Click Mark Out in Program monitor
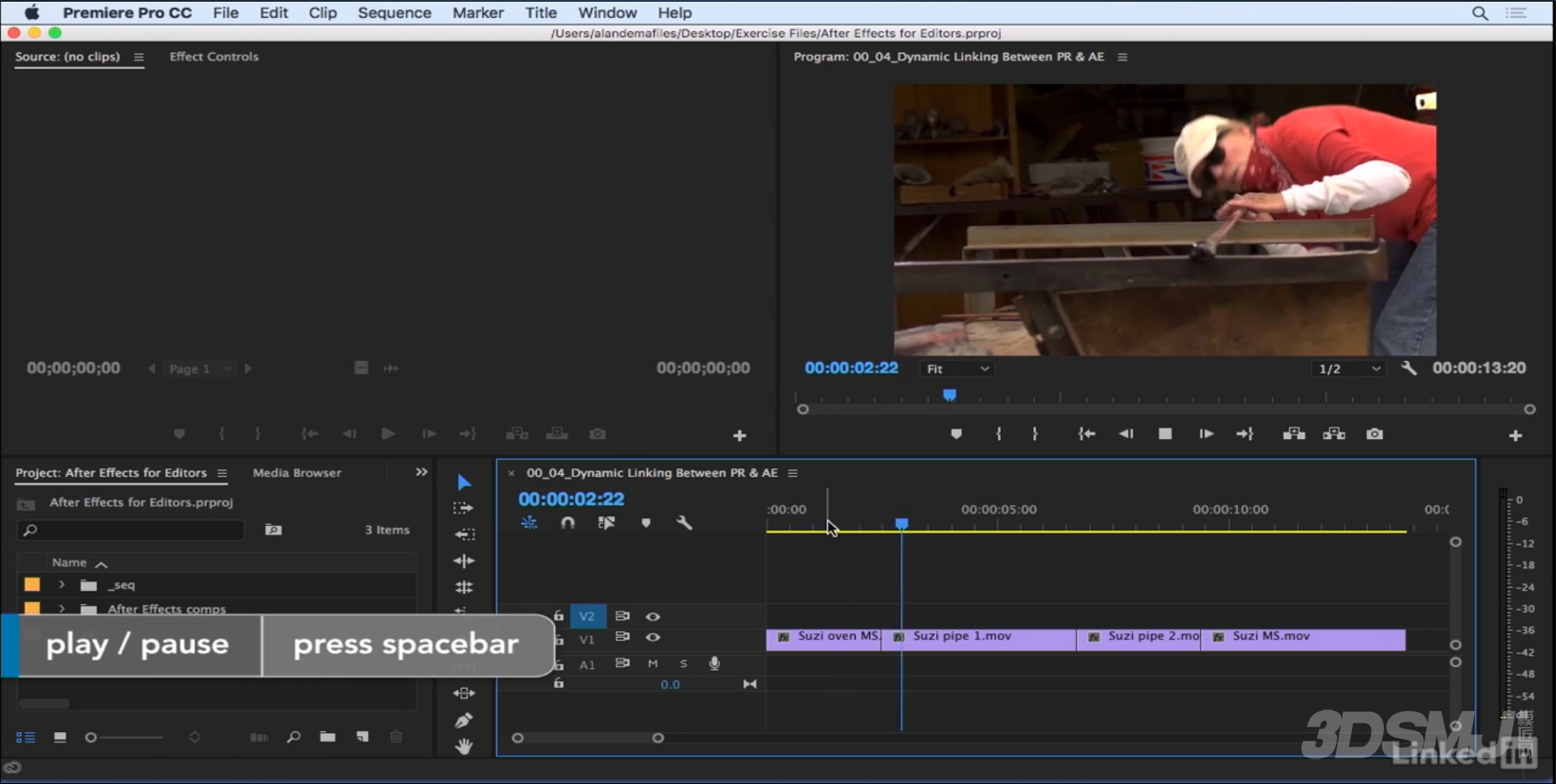 pos(1035,434)
